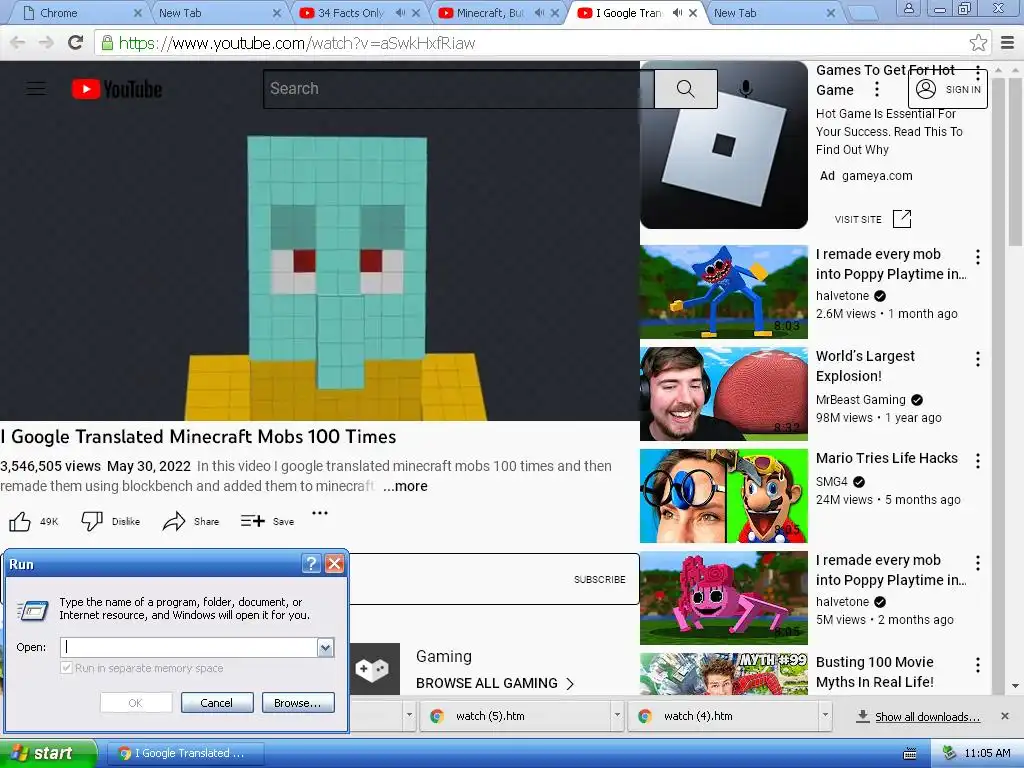Click the gameya.com ad link
This screenshot has height=768, width=1024.
[877, 176]
